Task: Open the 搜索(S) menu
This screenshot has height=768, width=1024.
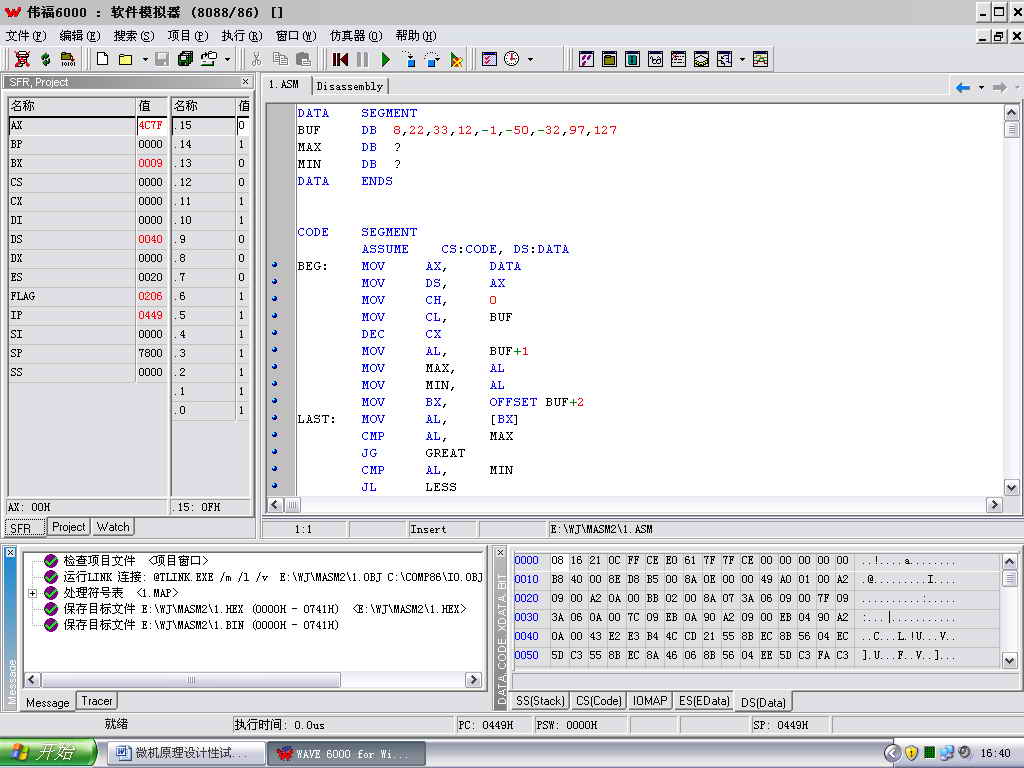Action: point(134,36)
